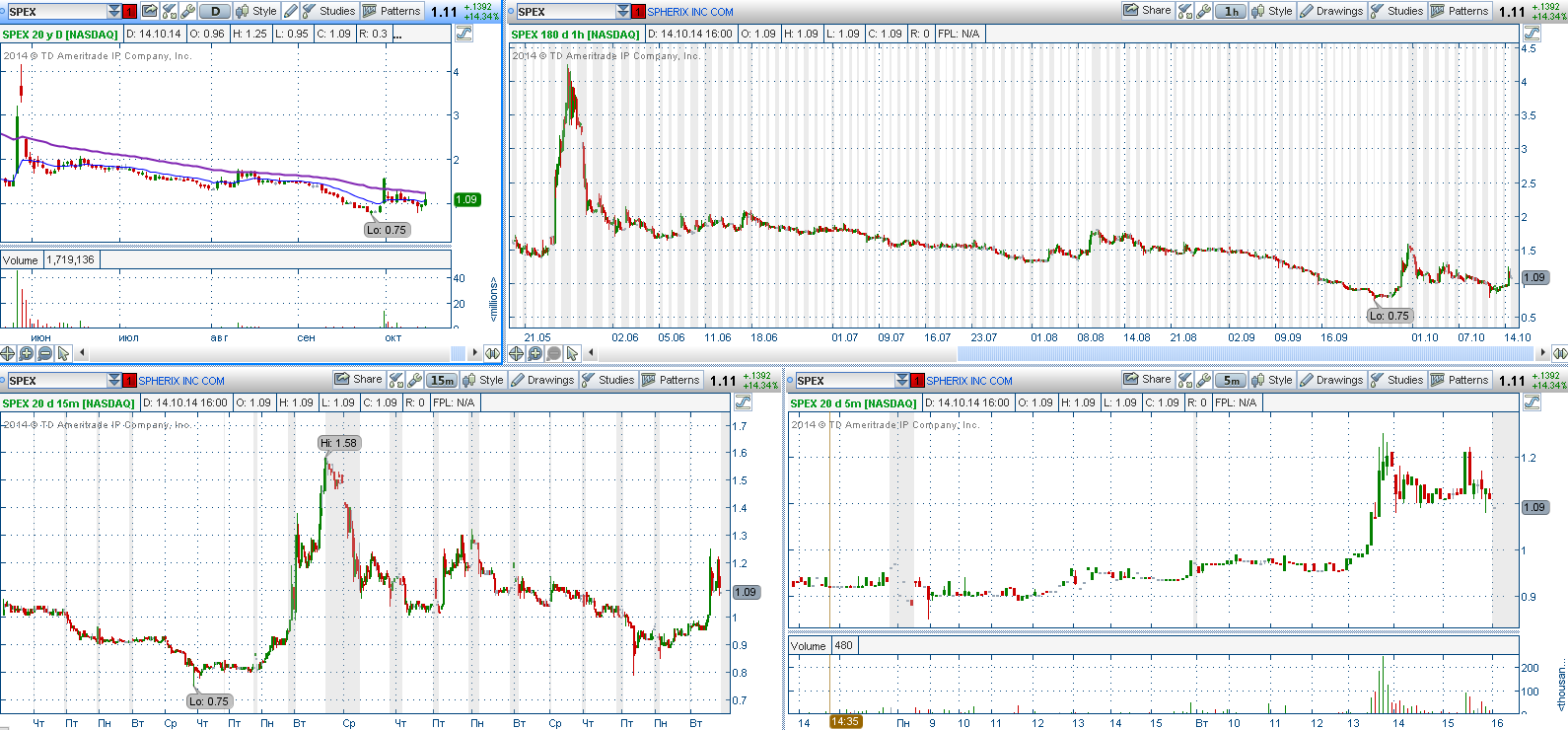Open wrench settings icon on the 1h chart
This screenshot has height=730, width=1568.
pyautogui.click(x=1204, y=11)
